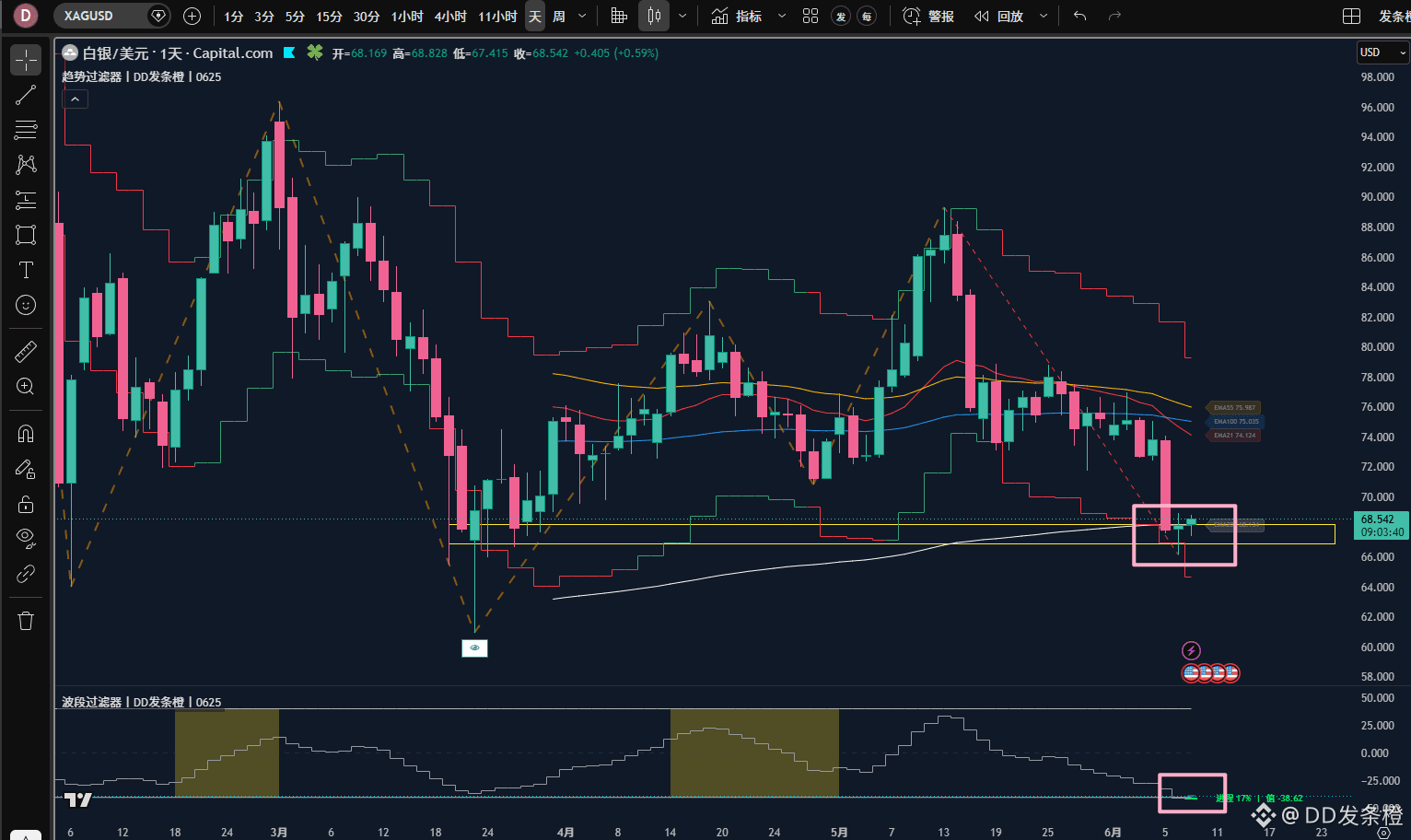Switch to the 3分 timeframe
This screenshot has height=840, width=1411.
[x=264, y=17]
